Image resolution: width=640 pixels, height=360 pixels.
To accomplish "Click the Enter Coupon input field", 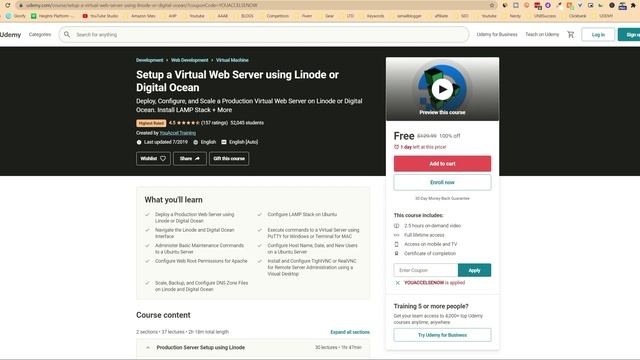I will [426, 270].
